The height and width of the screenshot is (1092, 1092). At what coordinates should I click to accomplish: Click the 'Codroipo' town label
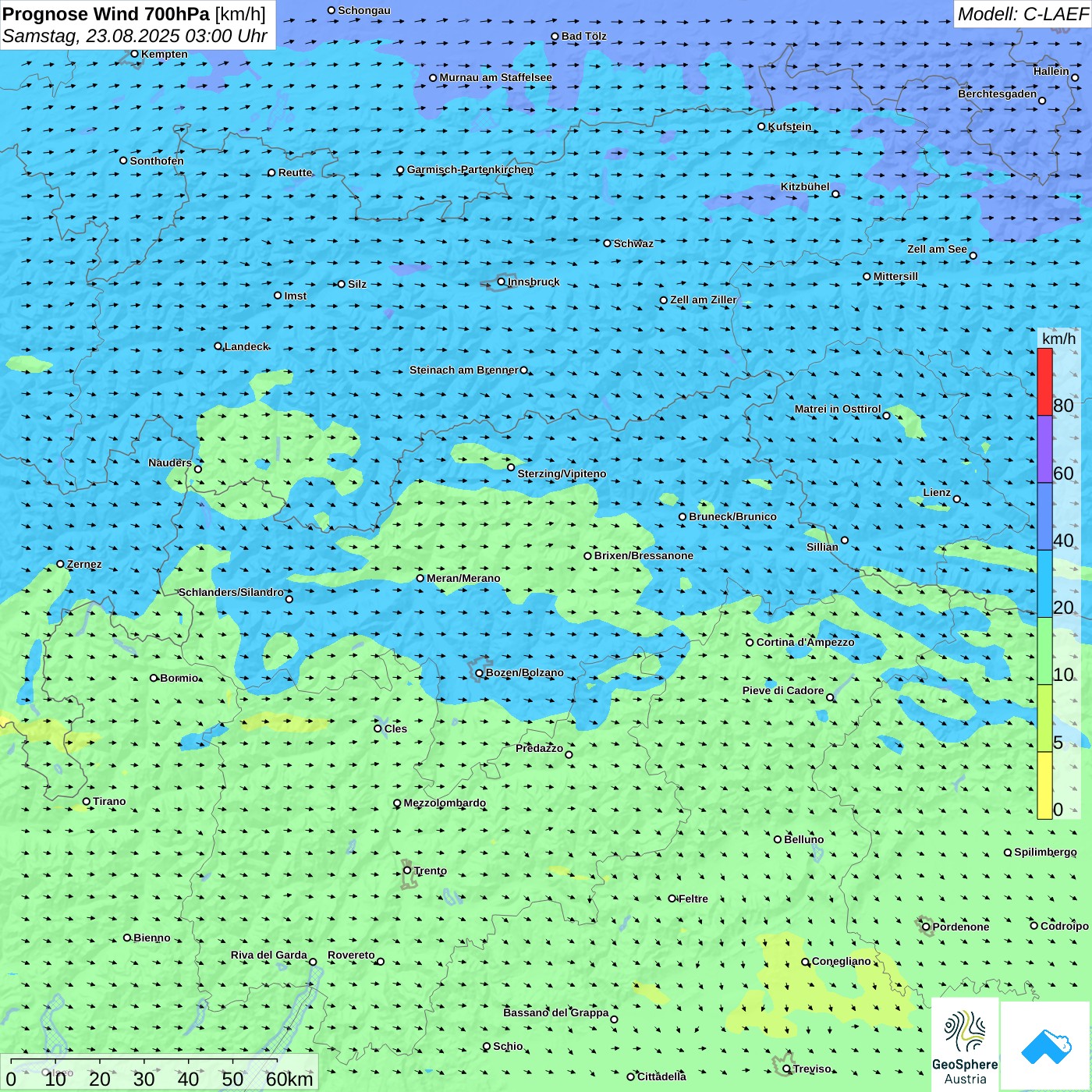[x=1065, y=926]
